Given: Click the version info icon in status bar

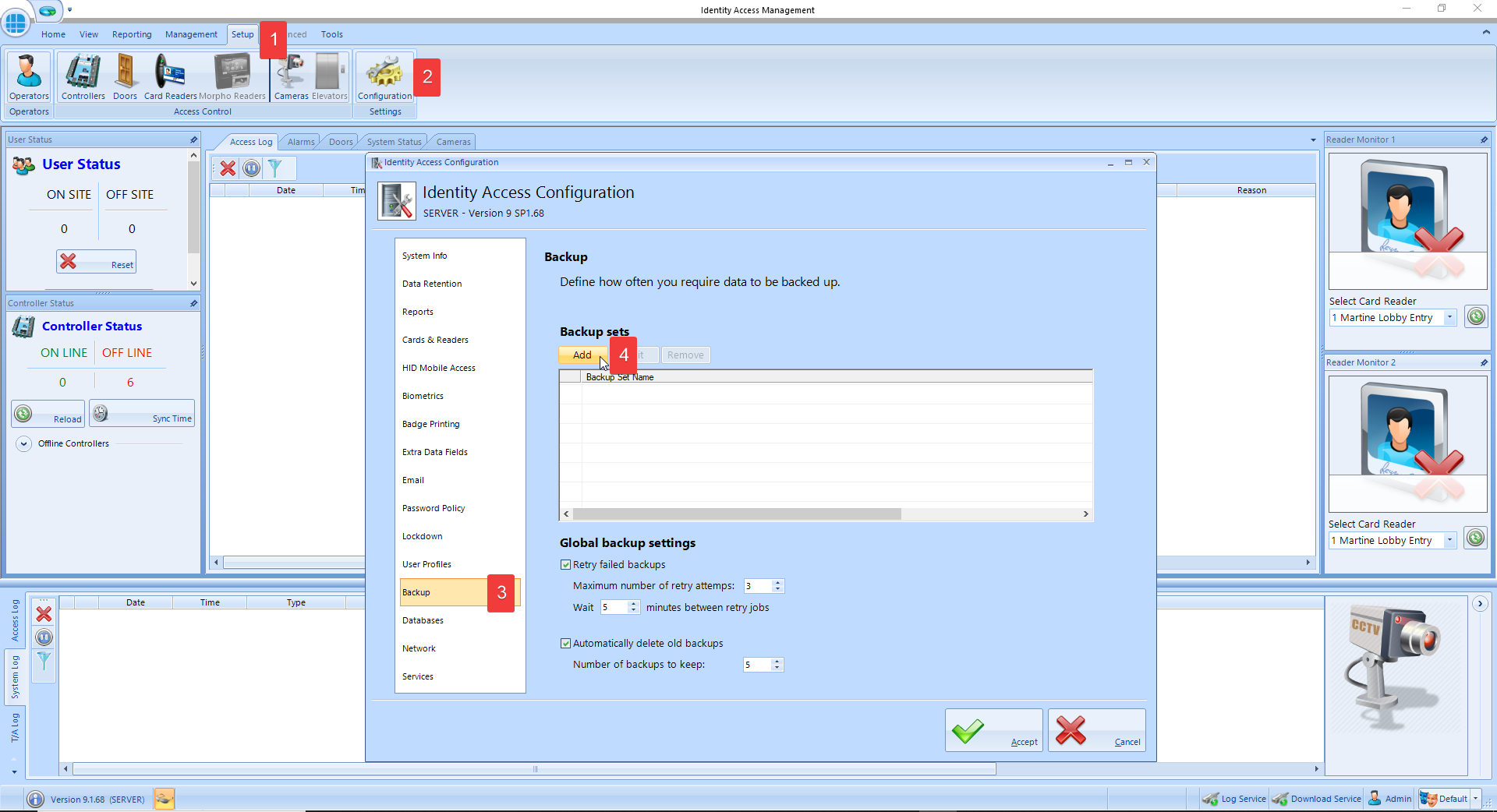Looking at the screenshot, I should click(35, 799).
